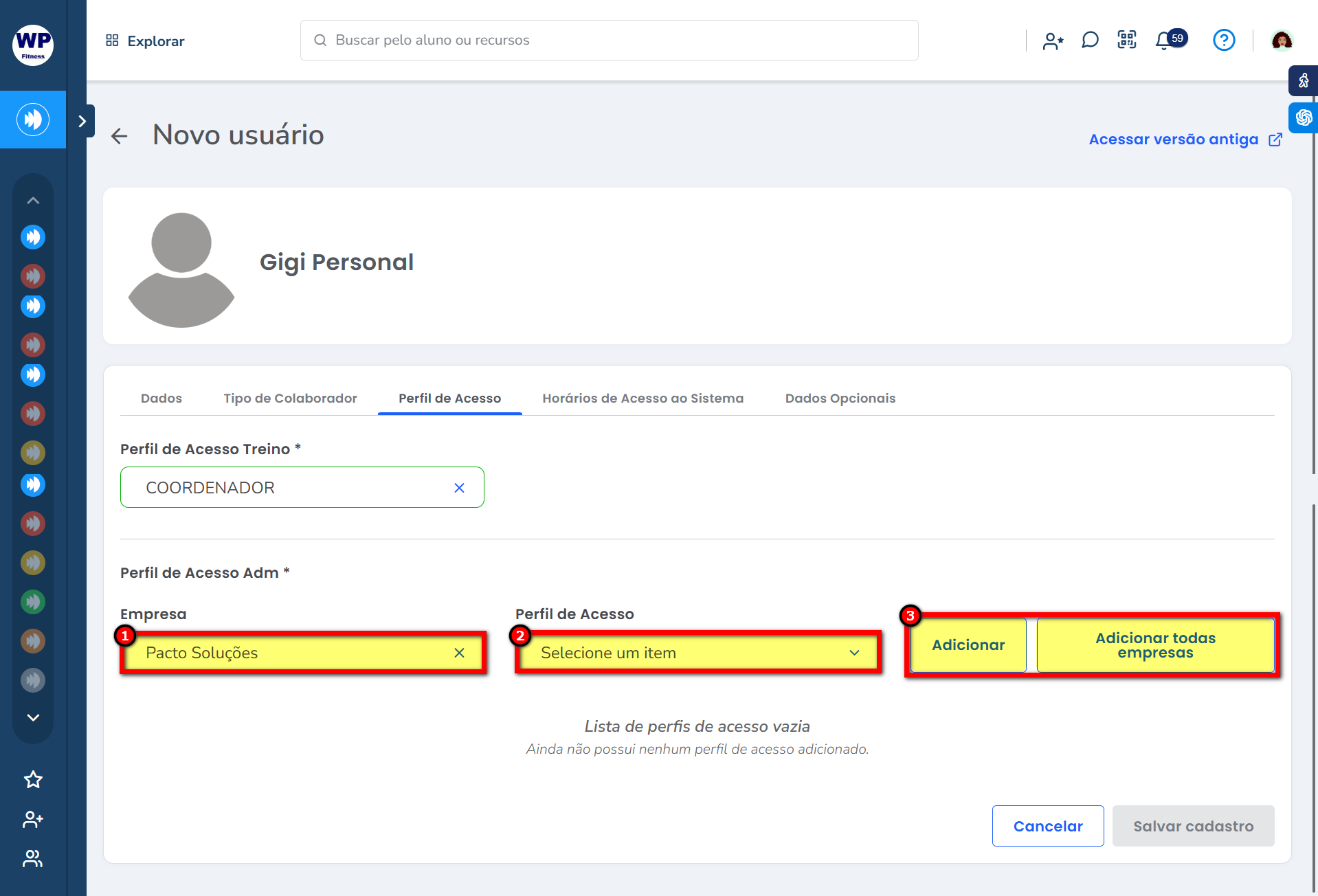The height and width of the screenshot is (896, 1318).
Task: Click the Cancelar button
Action: pos(1047,826)
